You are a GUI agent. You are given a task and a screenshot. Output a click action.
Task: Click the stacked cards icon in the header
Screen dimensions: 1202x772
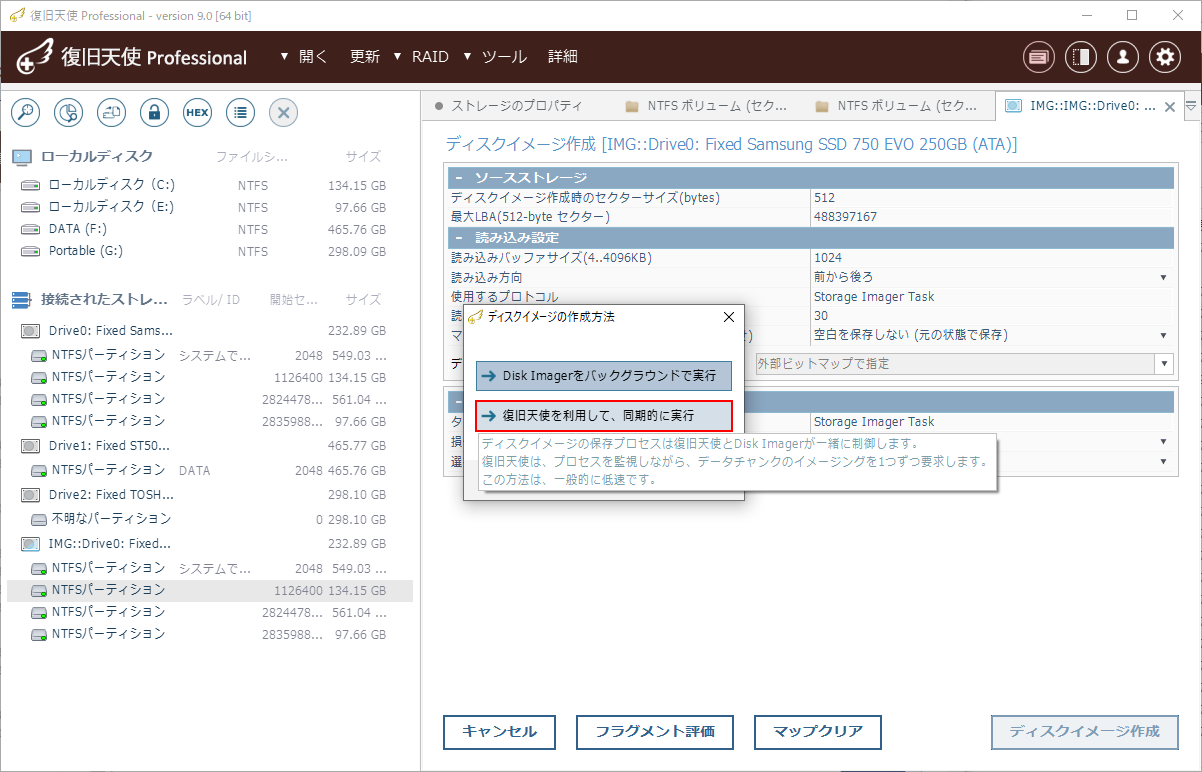(1039, 57)
